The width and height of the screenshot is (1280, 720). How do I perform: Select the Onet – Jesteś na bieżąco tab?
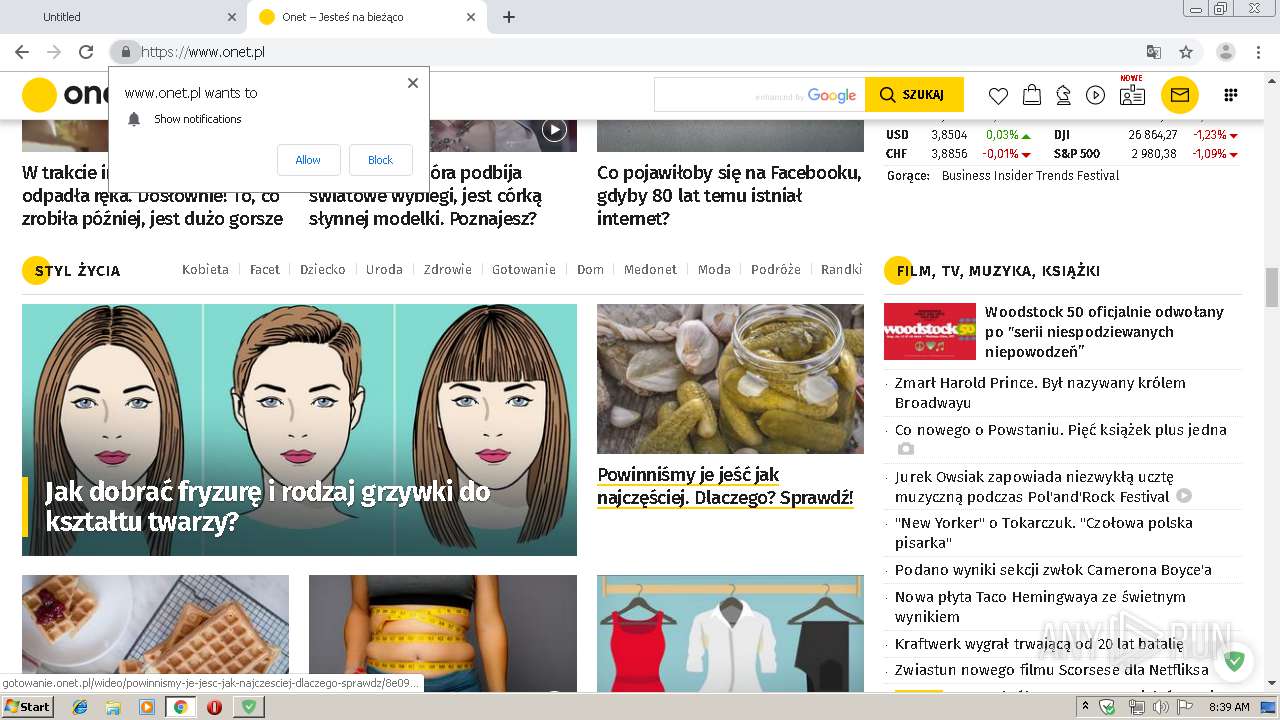coord(365,17)
